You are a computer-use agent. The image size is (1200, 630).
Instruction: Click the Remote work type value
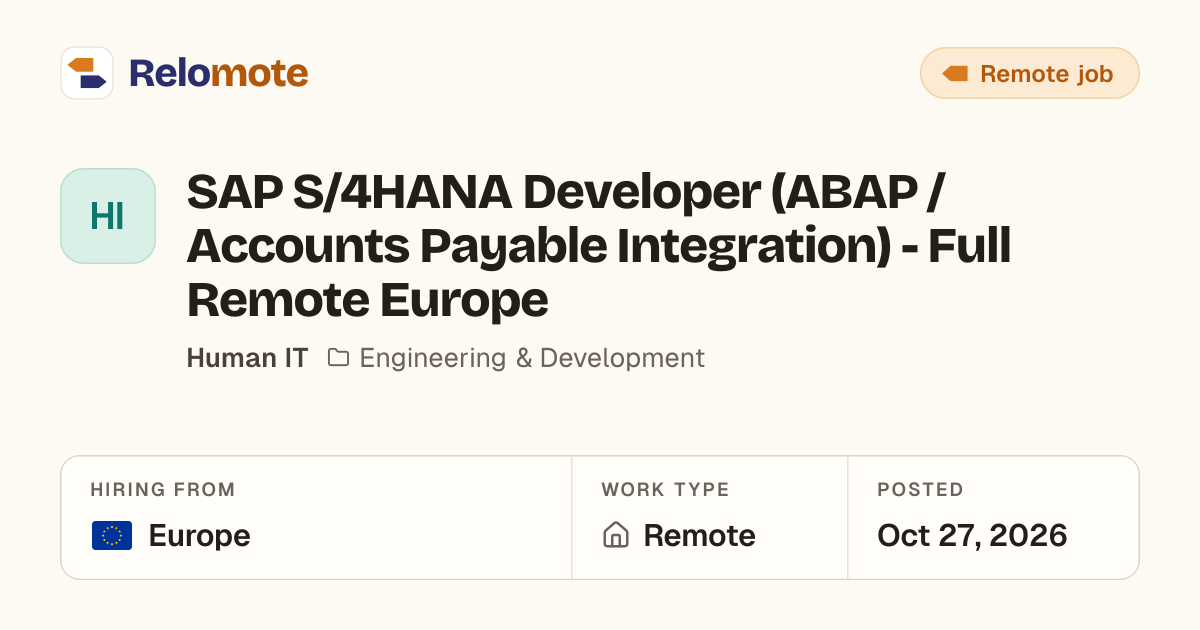tap(699, 536)
